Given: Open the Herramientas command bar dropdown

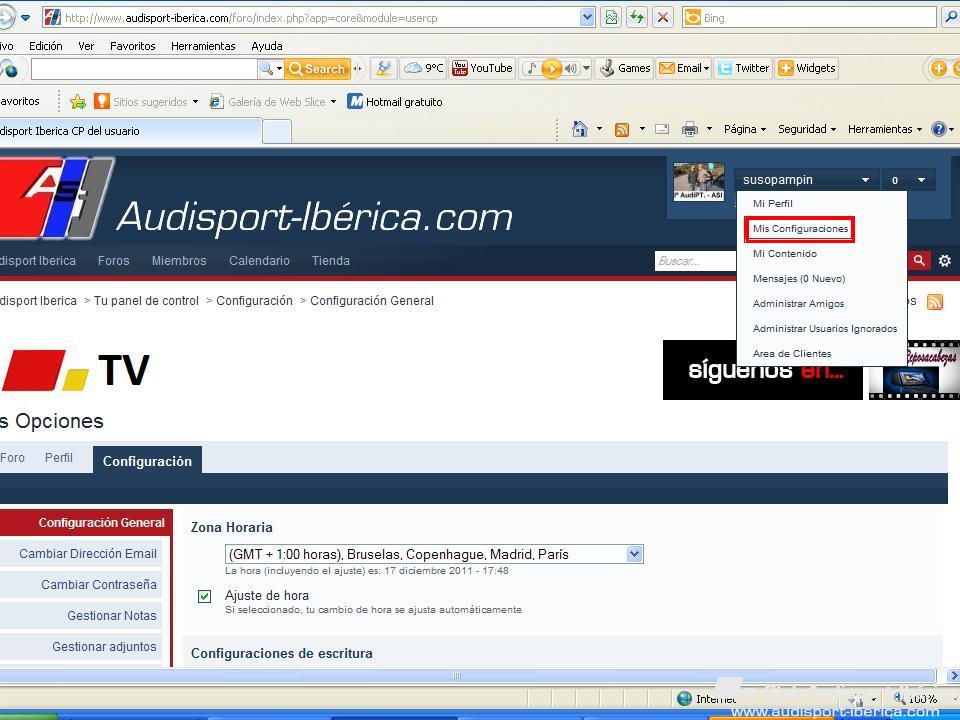Looking at the screenshot, I should [x=884, y=129].
